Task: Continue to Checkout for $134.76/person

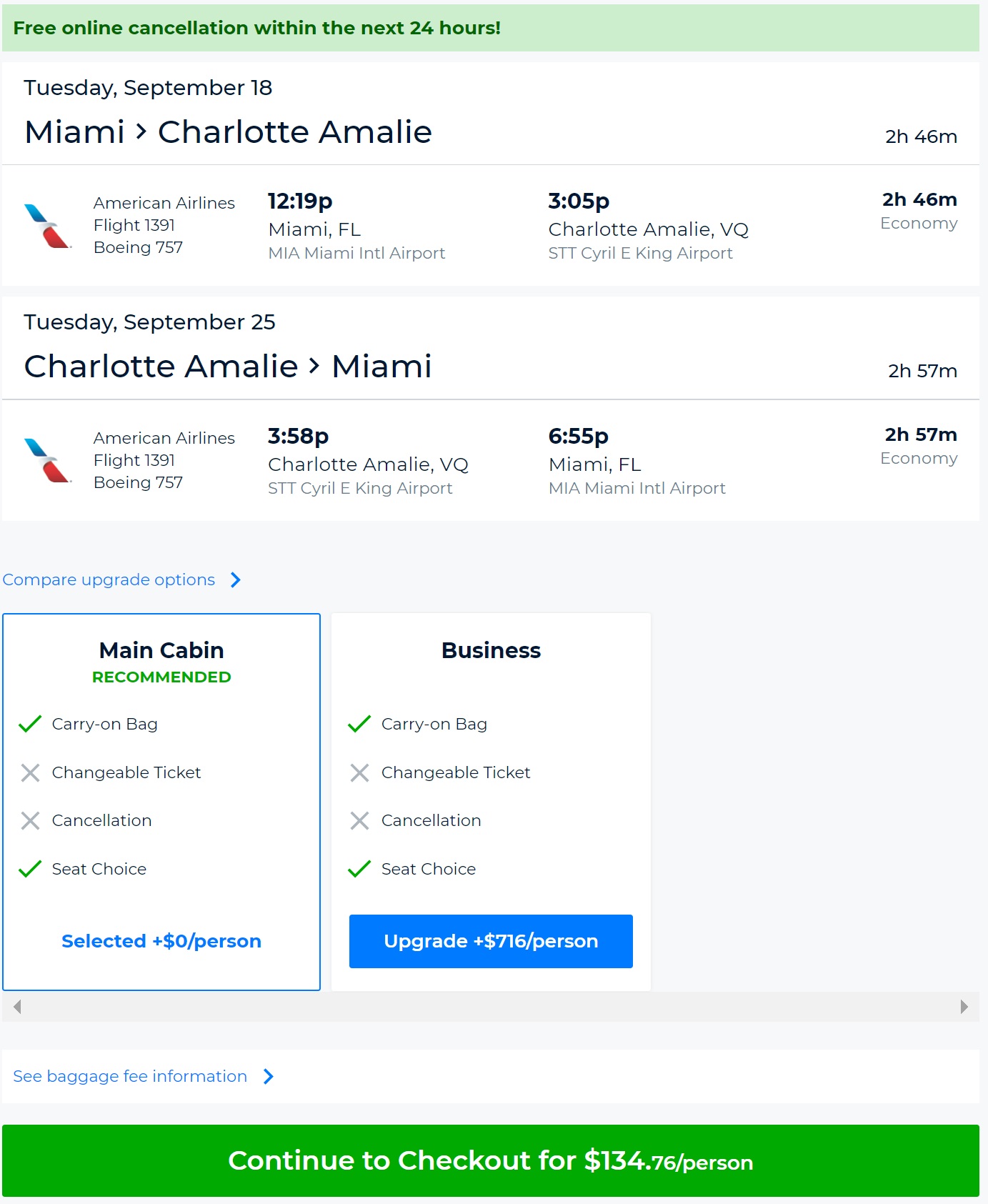Action: coord(491,1160)
